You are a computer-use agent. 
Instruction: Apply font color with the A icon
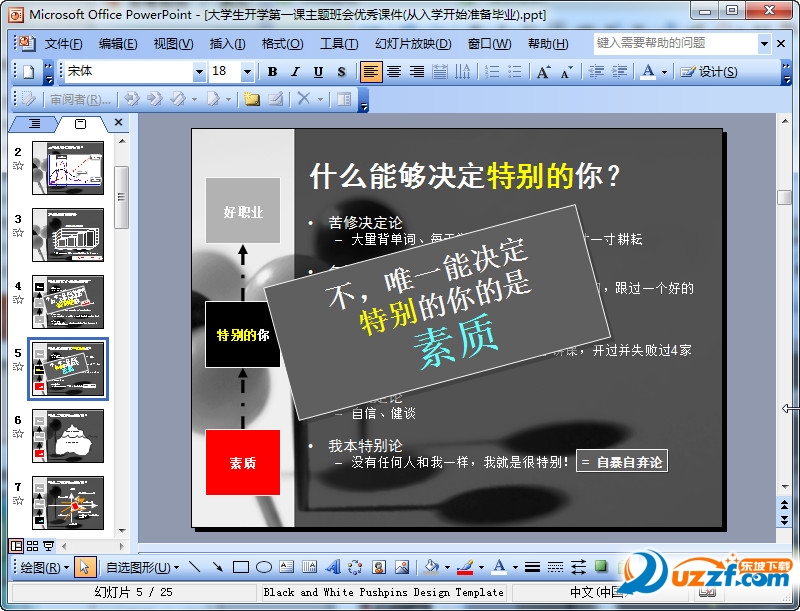pyautogui.click(x=648, y=72)
